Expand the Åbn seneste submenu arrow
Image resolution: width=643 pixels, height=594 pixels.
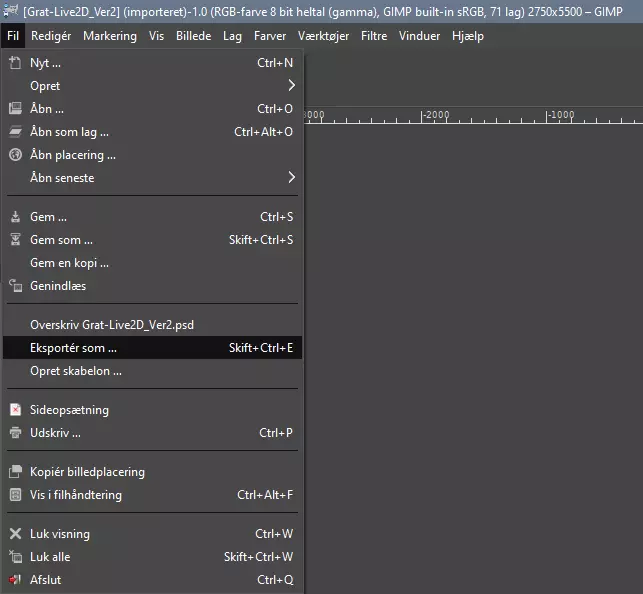291,177
